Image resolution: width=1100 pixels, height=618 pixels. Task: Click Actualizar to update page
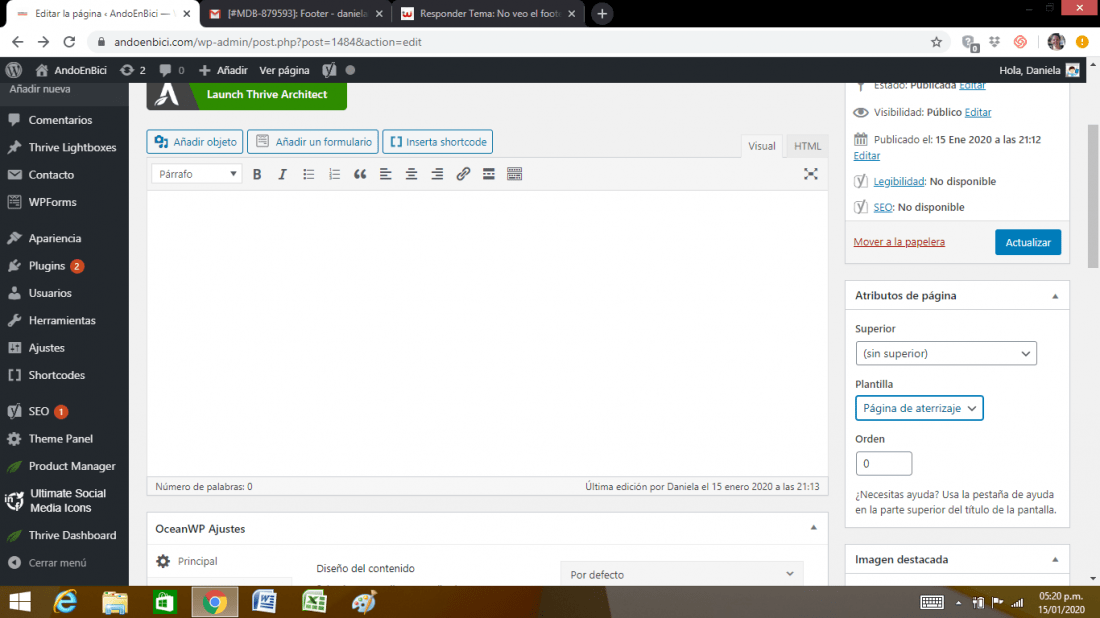pos(1028,242)
